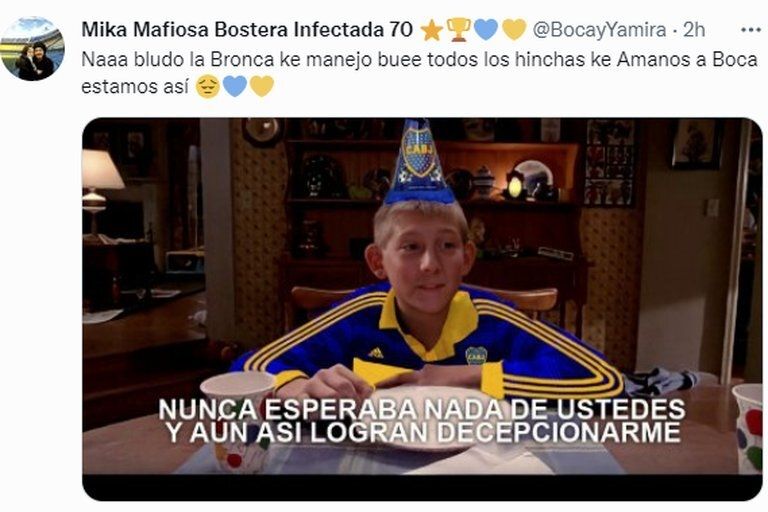Click the trophy emoji in display name

pos(459,30)
